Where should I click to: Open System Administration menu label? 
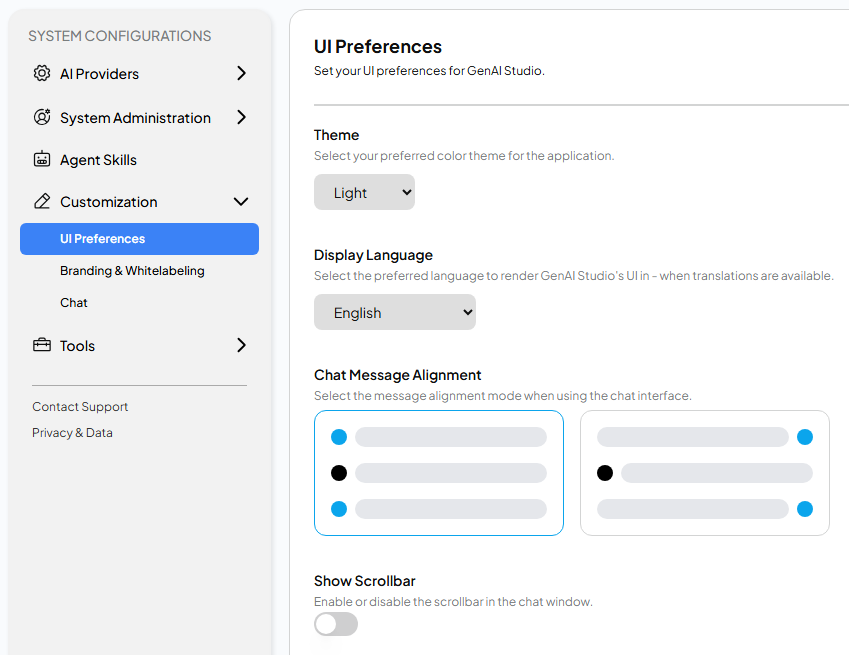pos(135,117)
